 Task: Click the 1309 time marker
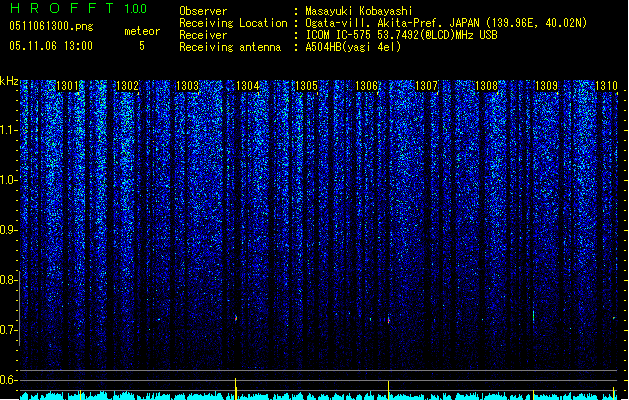546,86
